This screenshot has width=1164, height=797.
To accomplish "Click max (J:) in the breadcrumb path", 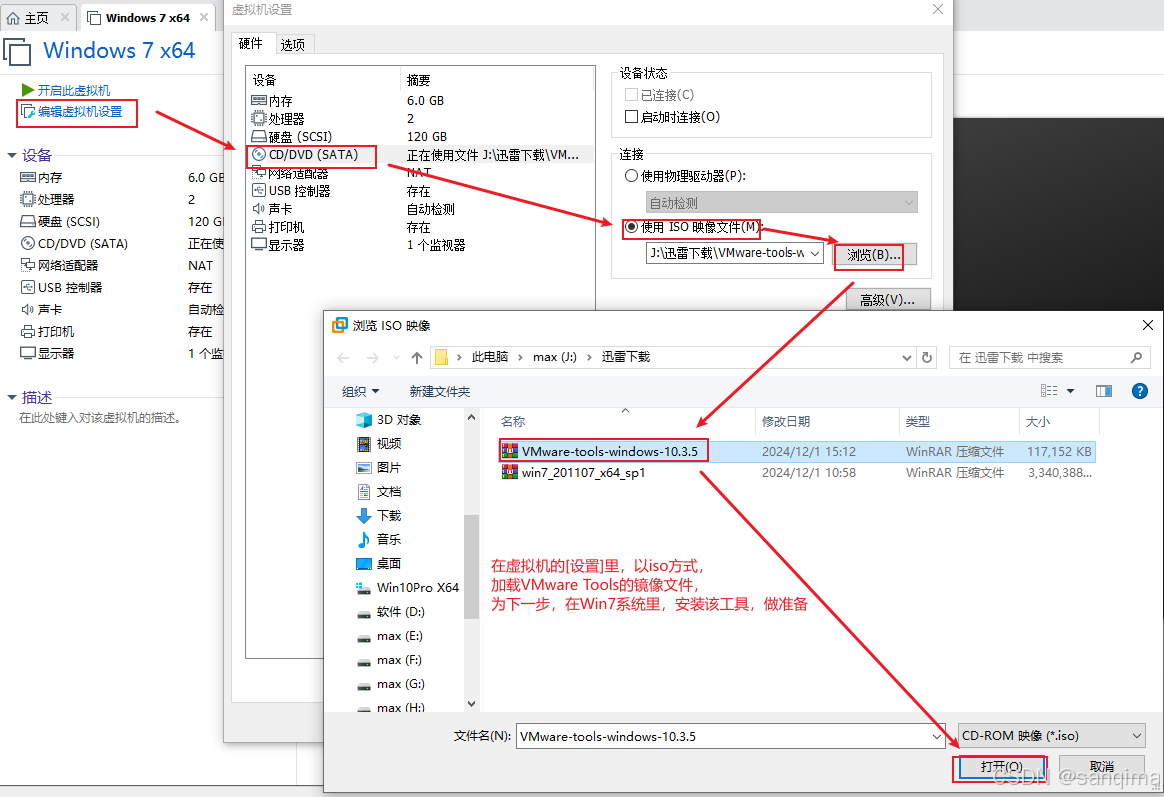I will (555, 357).
